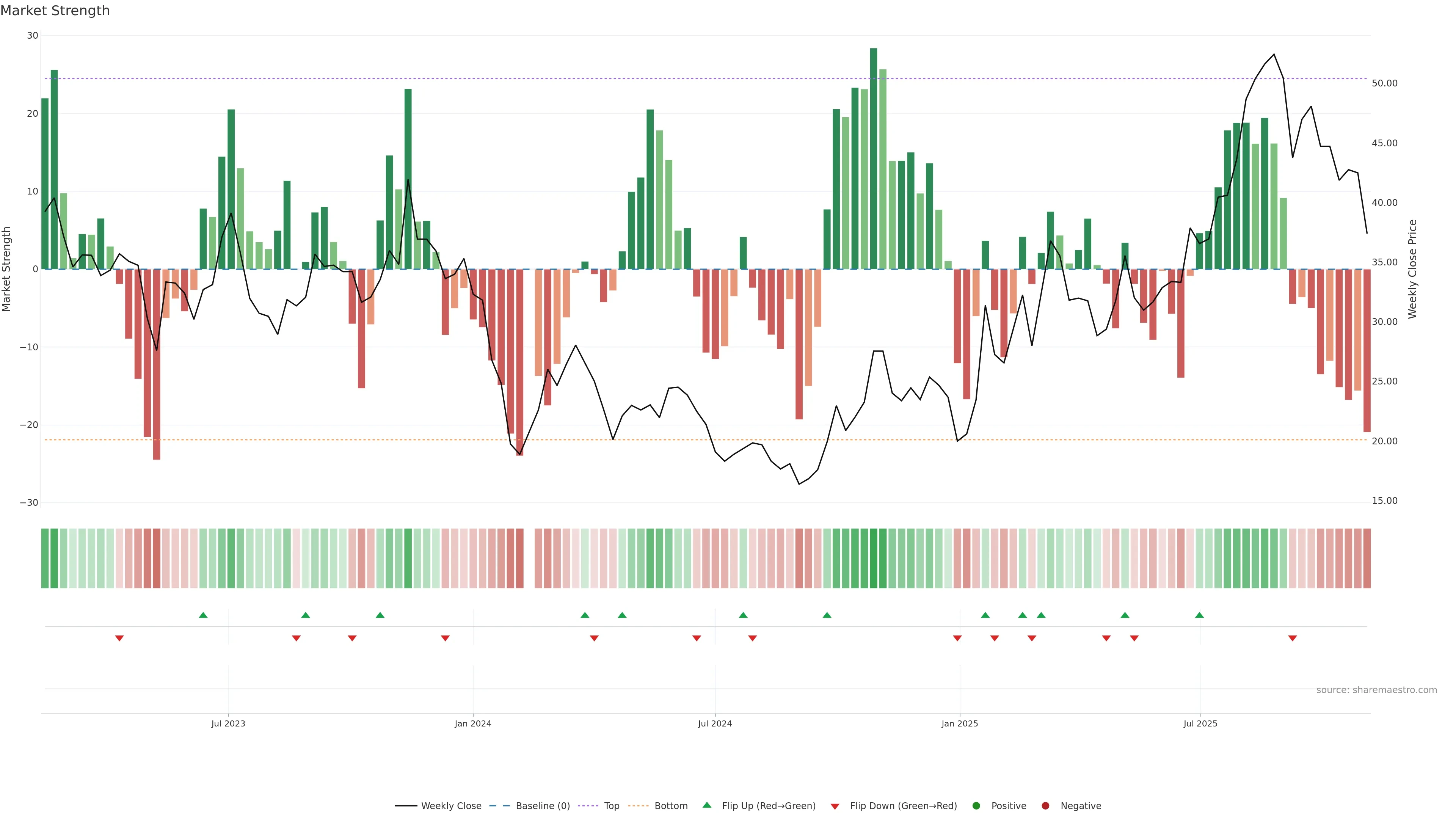Click the Market Strength chart title
The width and height of the screenshot is (1456, 819).
tap(55, 10)
